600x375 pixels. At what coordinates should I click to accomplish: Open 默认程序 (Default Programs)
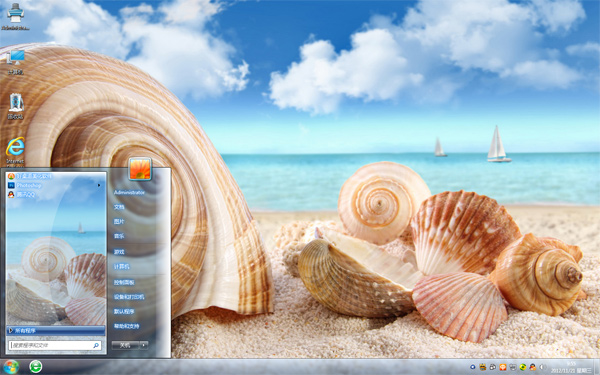(x=124, y=311)
